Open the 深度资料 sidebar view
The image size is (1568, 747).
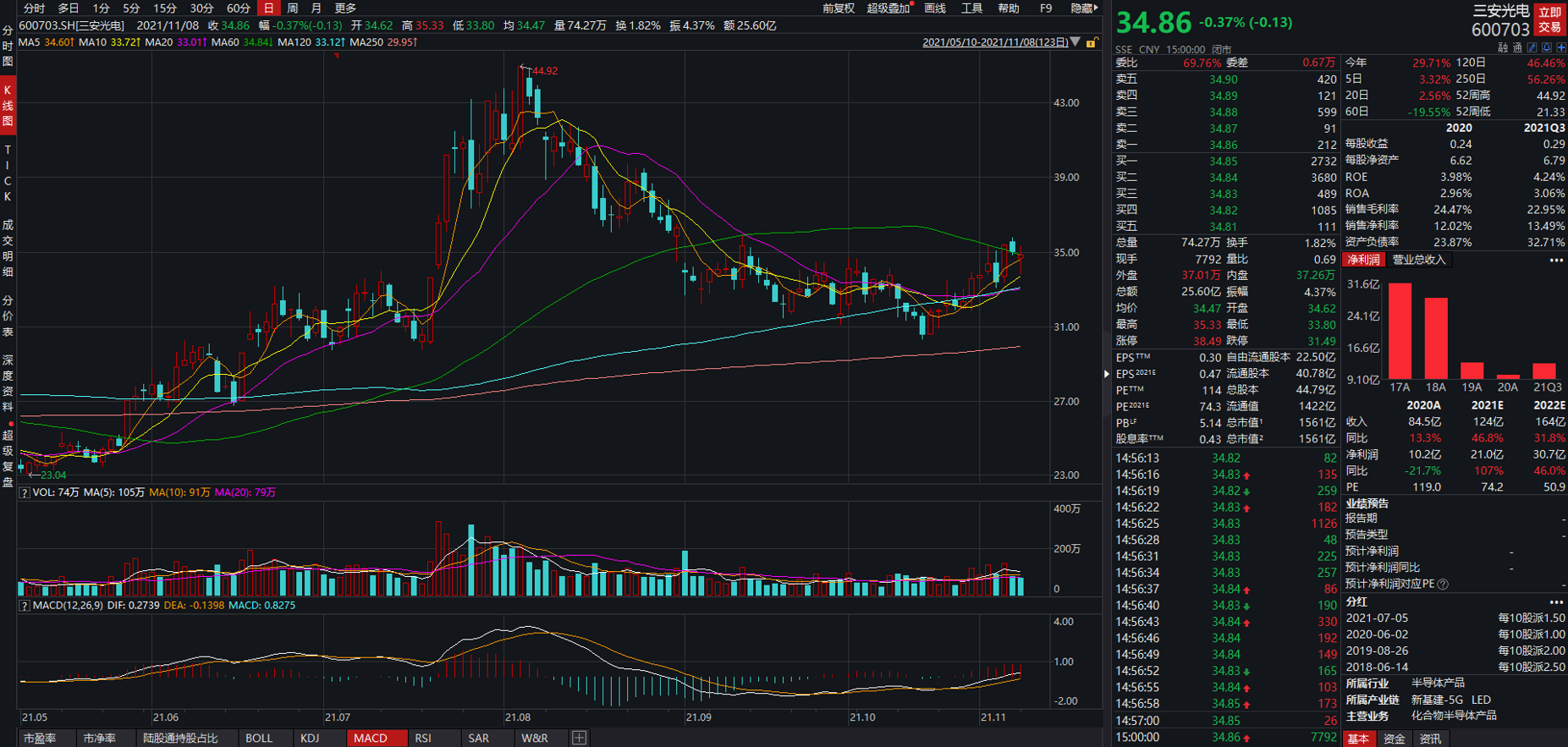tap(8, 383)
